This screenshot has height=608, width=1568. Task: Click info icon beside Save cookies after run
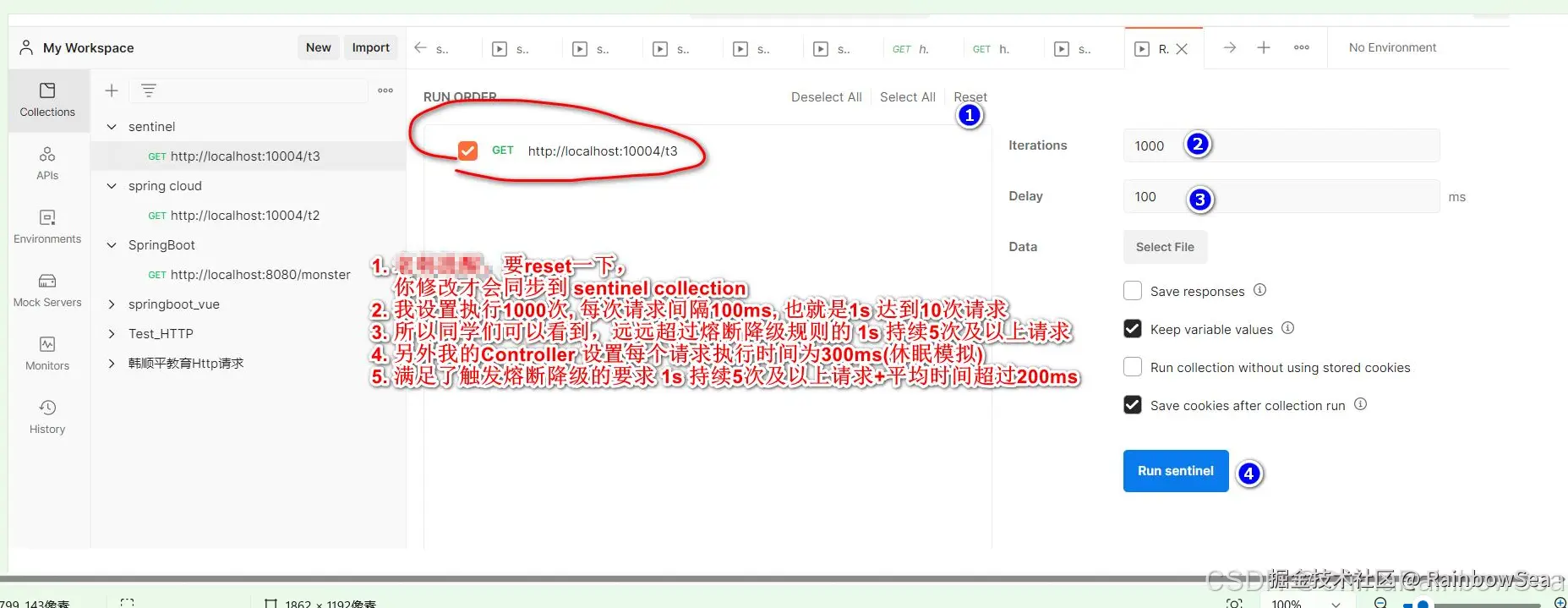(x=1360, y=404)
